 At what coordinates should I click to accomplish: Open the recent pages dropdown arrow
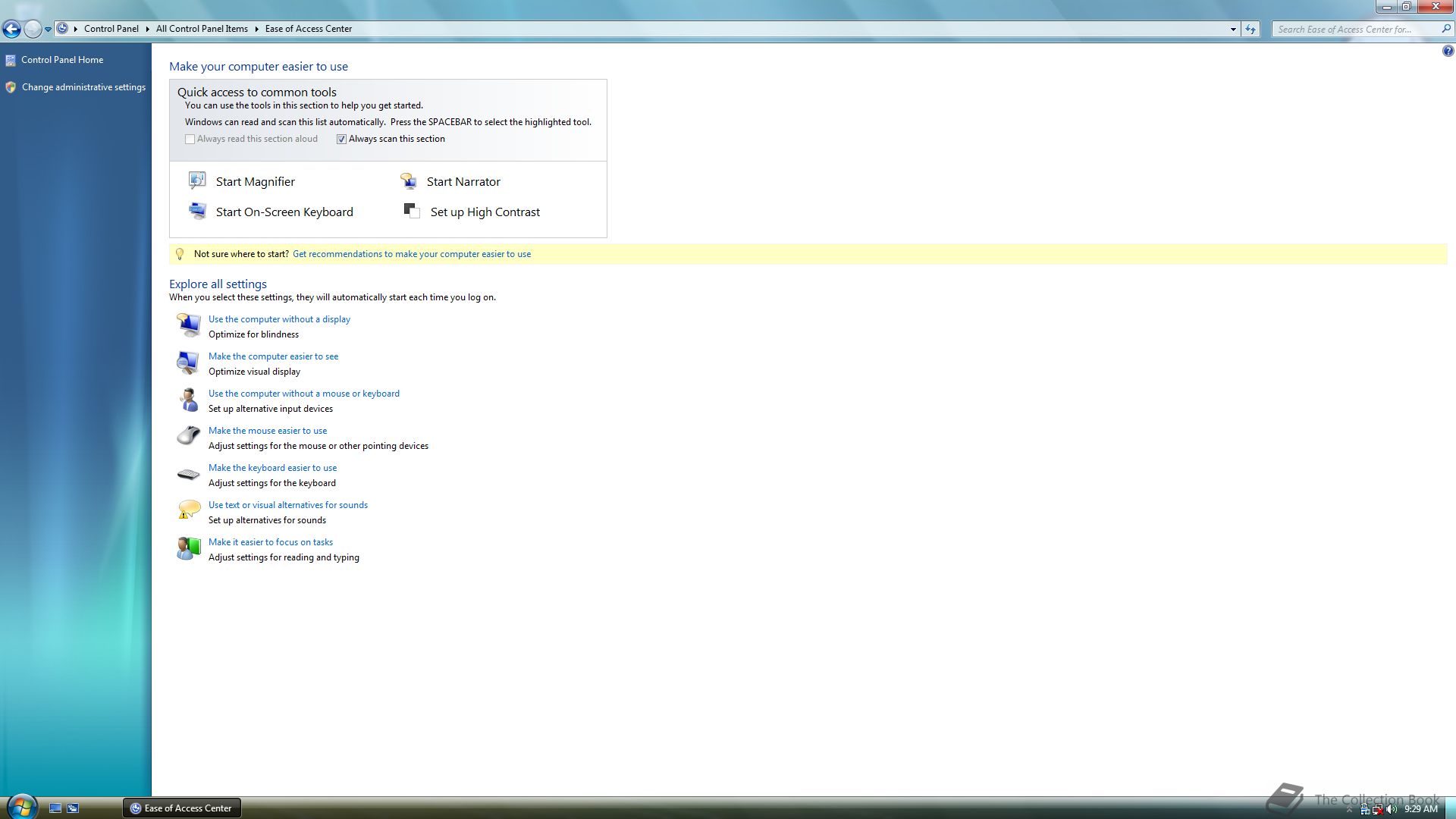48,29
